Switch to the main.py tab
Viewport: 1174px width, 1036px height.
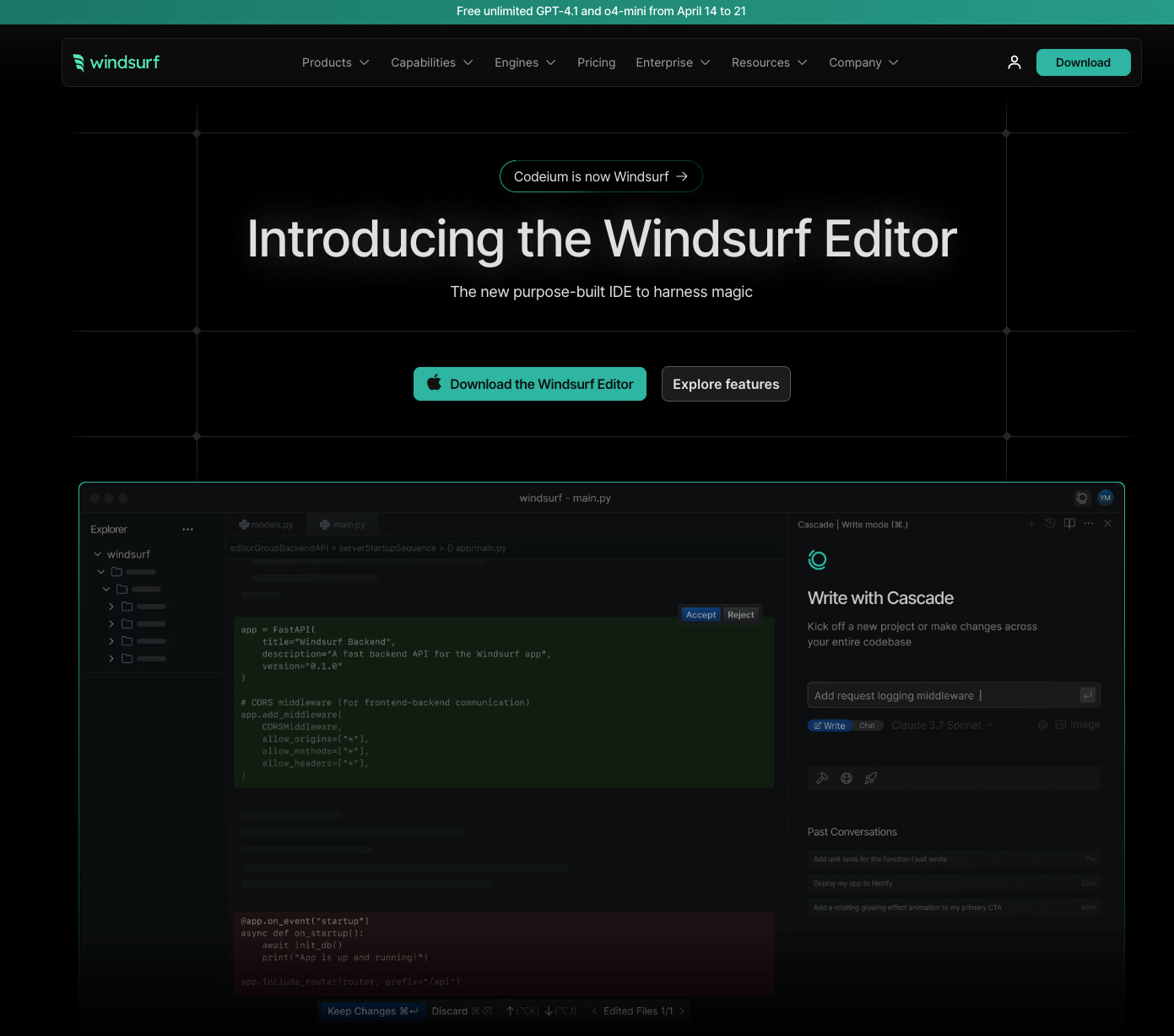click(x=343, y=525)
